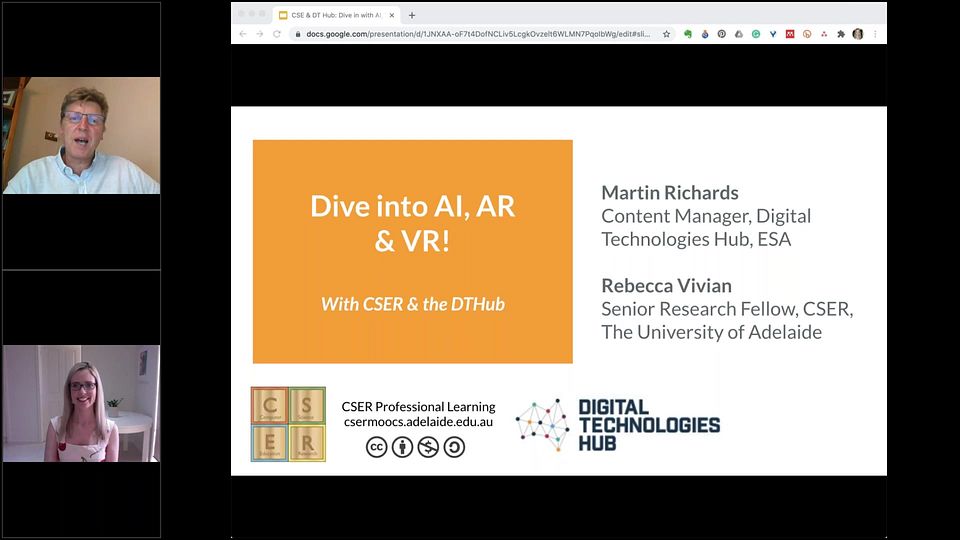Click the Google Drive extension icon
Screen dimensions: 960x540
pyautogui.click(x=739, y=34)
